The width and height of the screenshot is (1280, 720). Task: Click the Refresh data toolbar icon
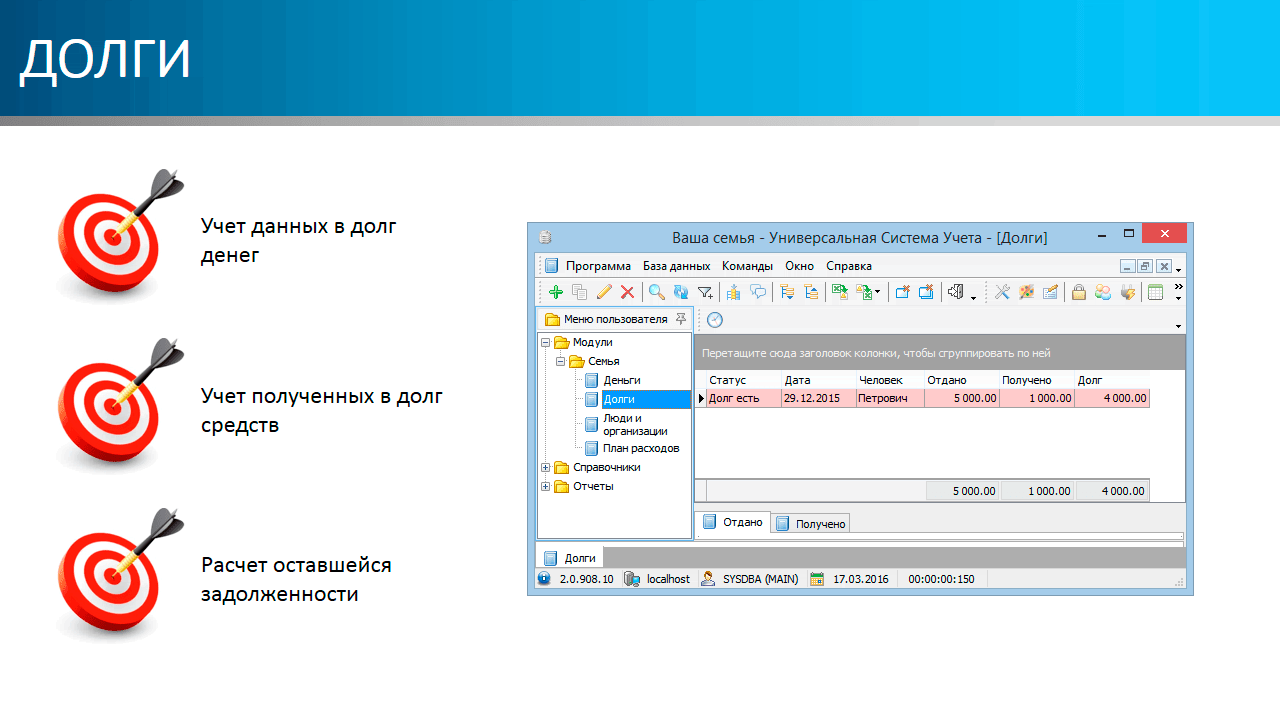click(x=681, y=292)
